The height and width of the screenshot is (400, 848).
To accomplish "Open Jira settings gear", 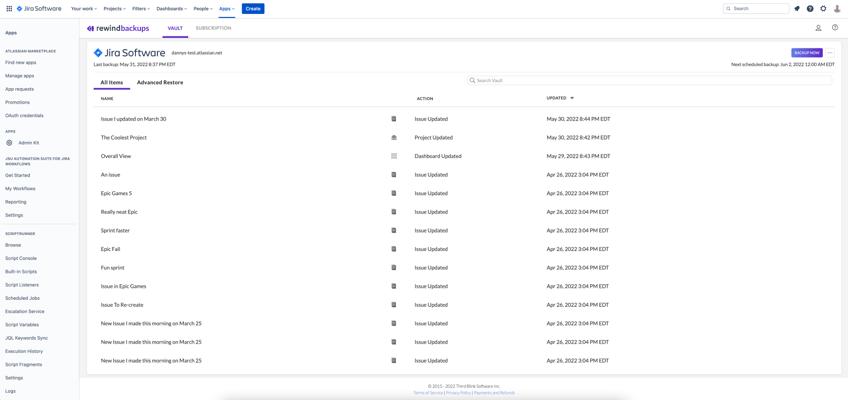I will (823, 9).
